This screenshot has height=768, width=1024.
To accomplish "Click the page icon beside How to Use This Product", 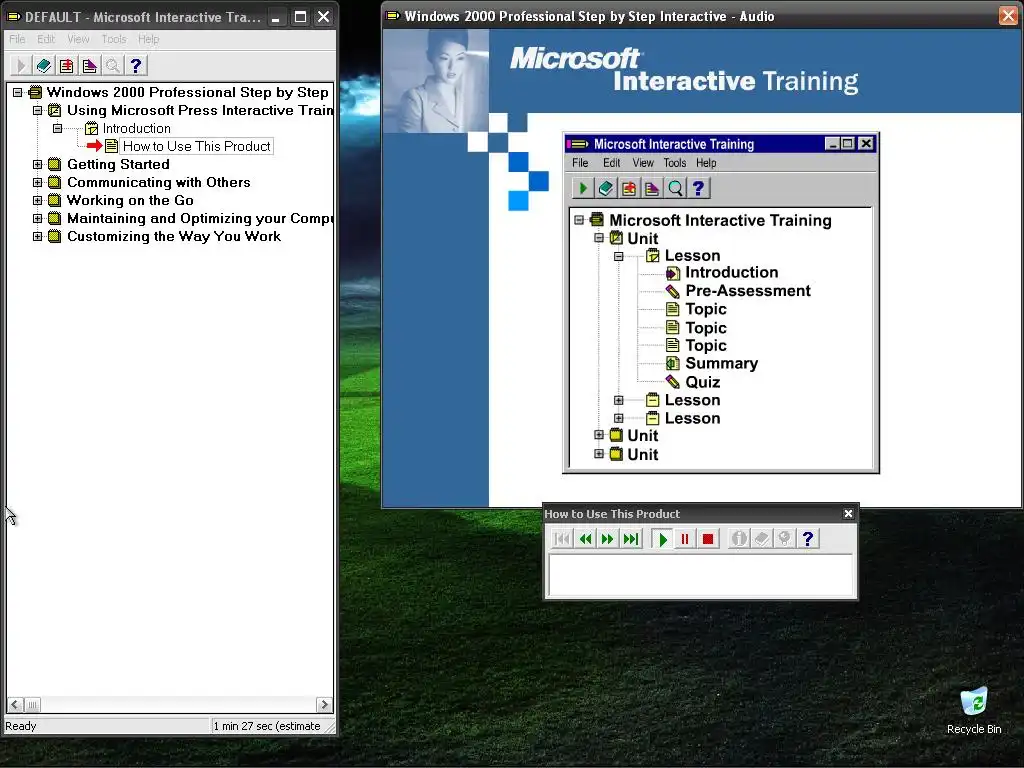I will tap(112, 146).
